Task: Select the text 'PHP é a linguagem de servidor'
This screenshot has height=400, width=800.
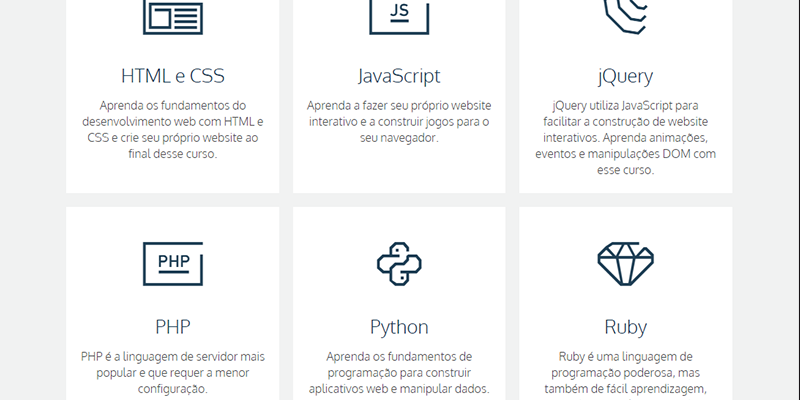Action: tap(159, 357)
